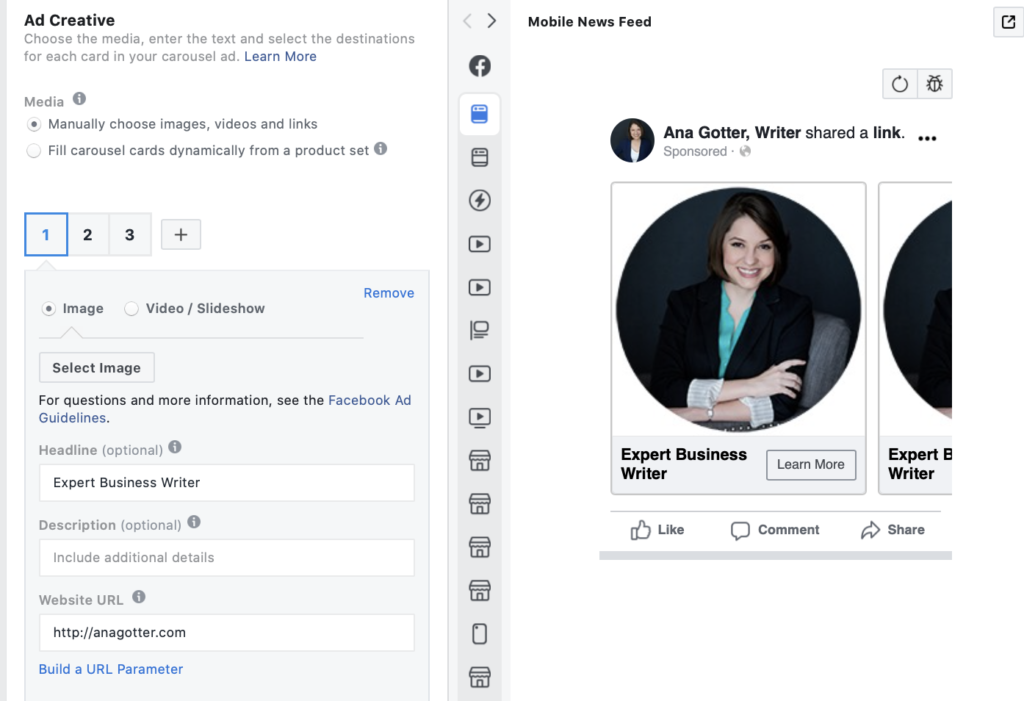Screen dimensions: 1024x701
Task: Open preview in new window icon
Action: click(x=1007, y=22)
